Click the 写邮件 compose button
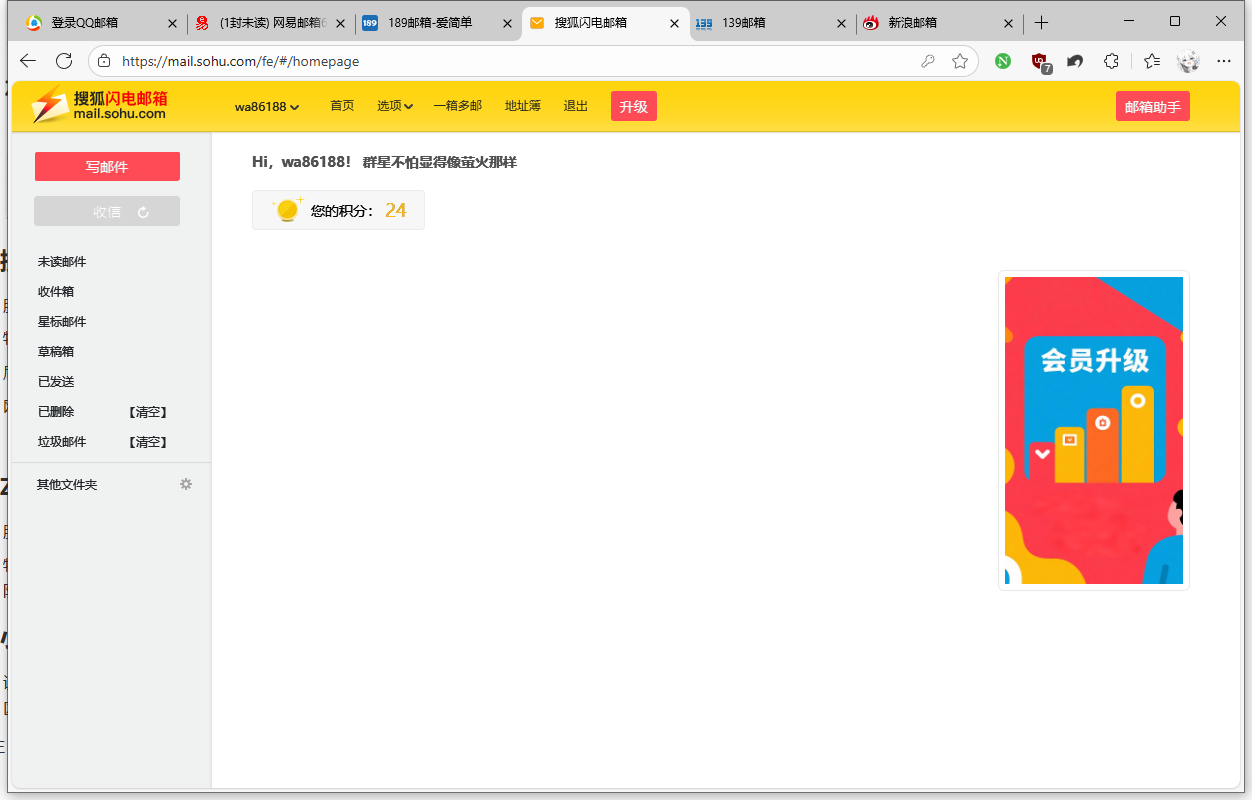This screenshot has width=1252, height=800. 107,167
